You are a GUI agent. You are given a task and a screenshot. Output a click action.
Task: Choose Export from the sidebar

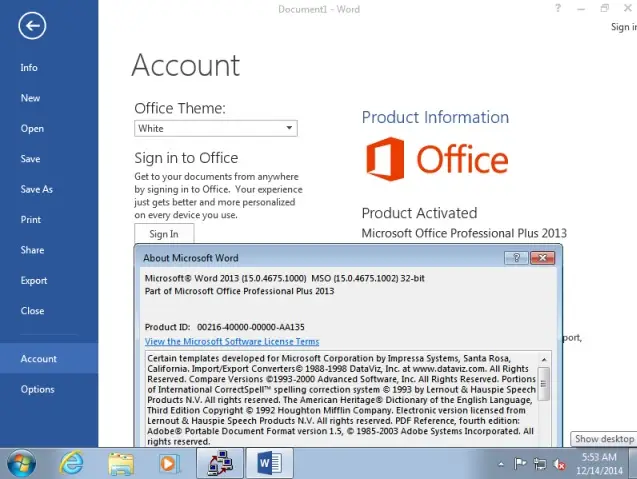pos(34,280)
